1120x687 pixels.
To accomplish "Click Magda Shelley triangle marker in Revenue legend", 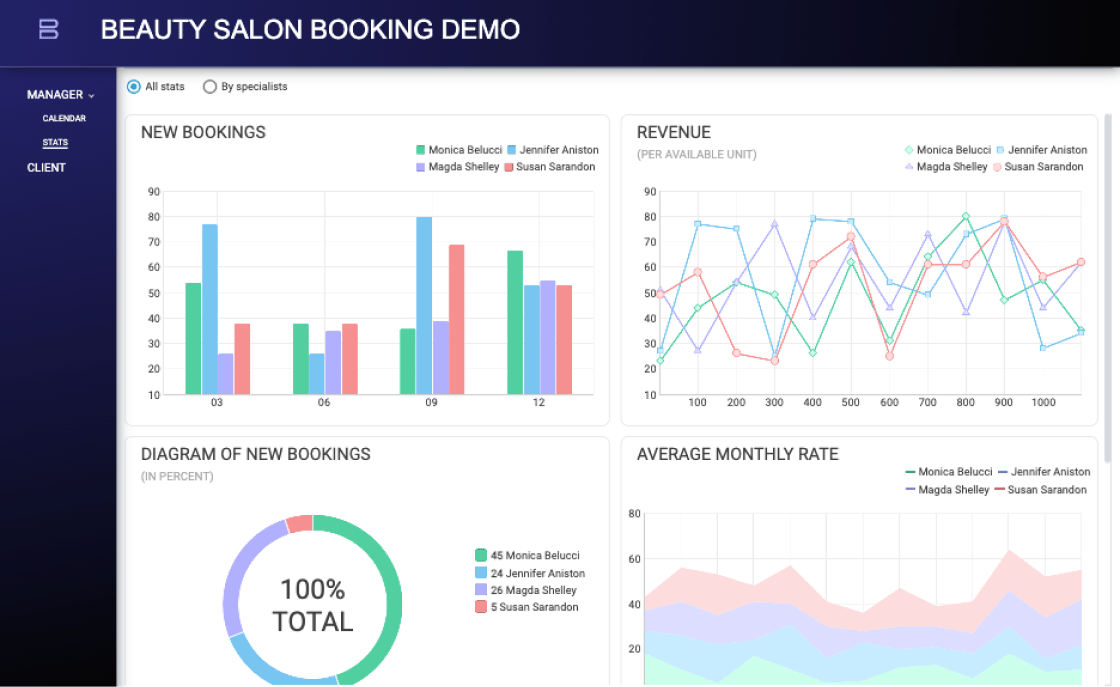I will click(x=909, y=167).
